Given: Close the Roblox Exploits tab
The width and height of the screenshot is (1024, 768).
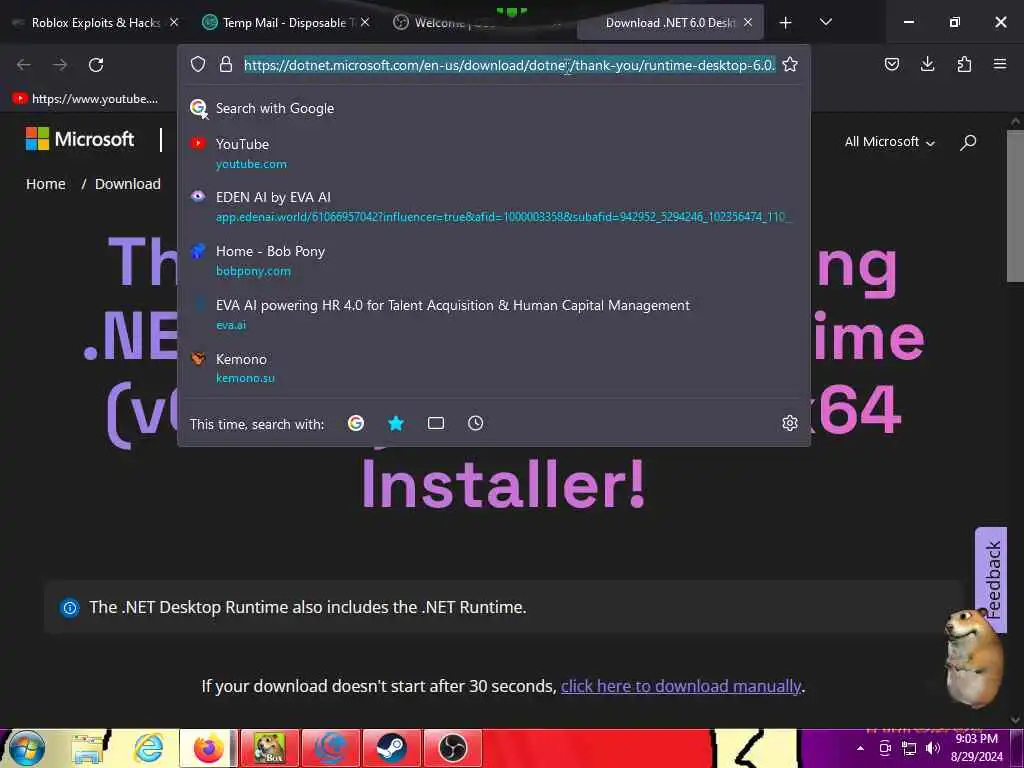Looking at the screenshot, I should [x=174, y=22].
